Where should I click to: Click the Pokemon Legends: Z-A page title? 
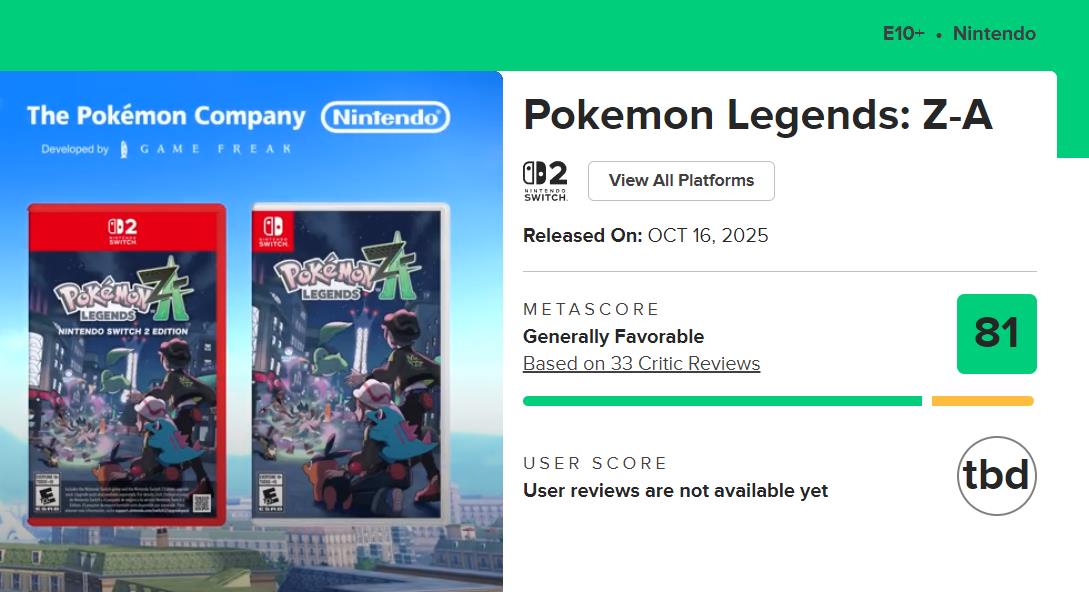757,115
